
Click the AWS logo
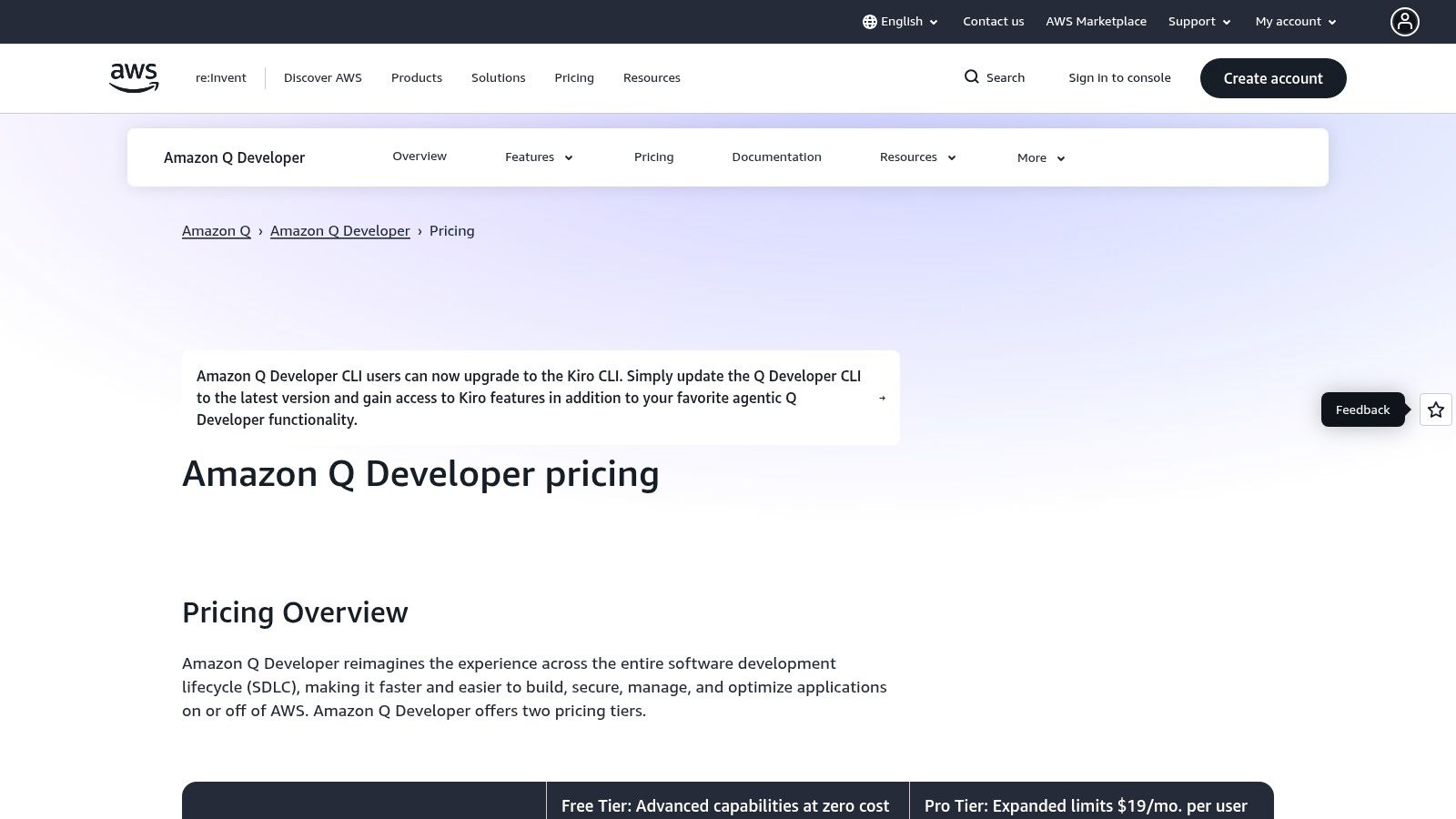tap(133, 77)
